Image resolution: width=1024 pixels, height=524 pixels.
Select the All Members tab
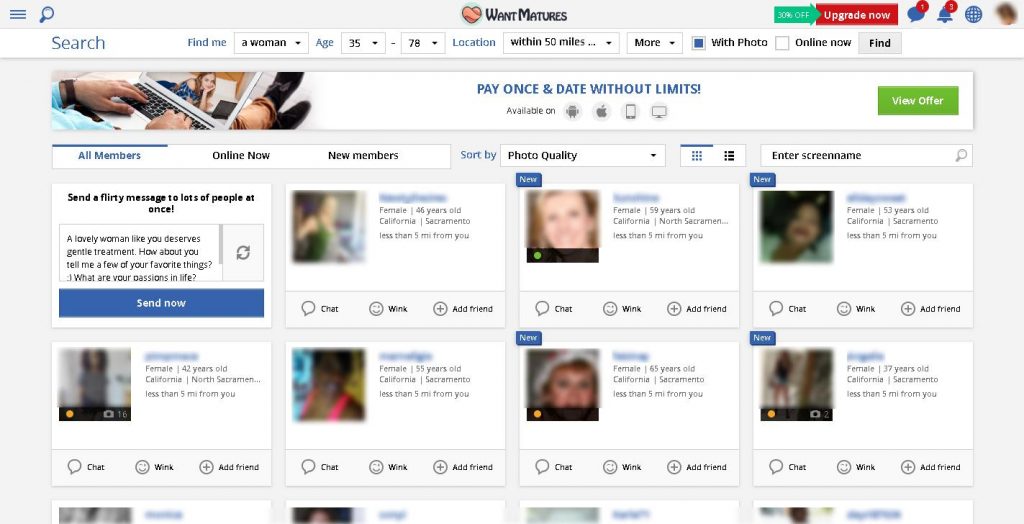coord(110,156)
